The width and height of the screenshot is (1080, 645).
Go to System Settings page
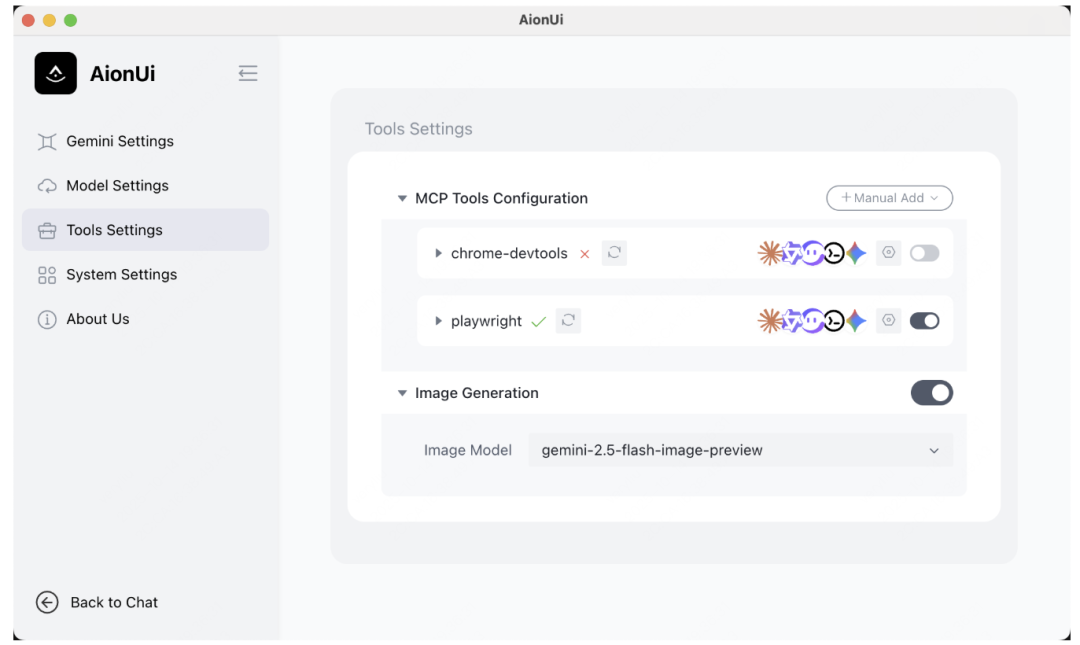tap(121, 274)
